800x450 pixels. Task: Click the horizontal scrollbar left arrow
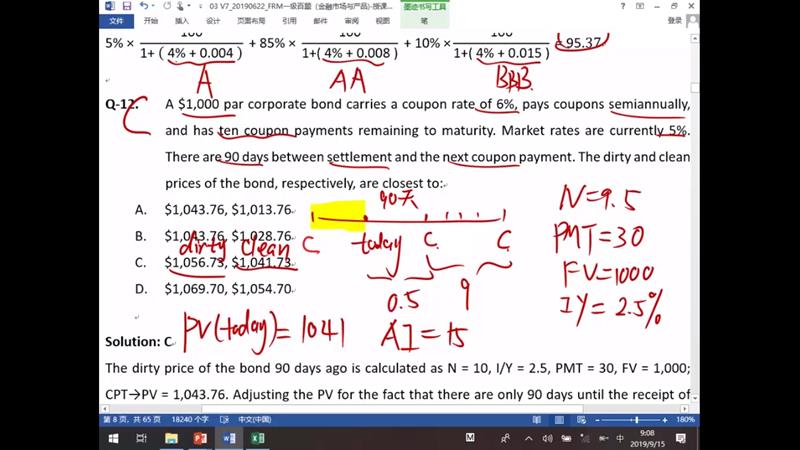coord(105,409)
